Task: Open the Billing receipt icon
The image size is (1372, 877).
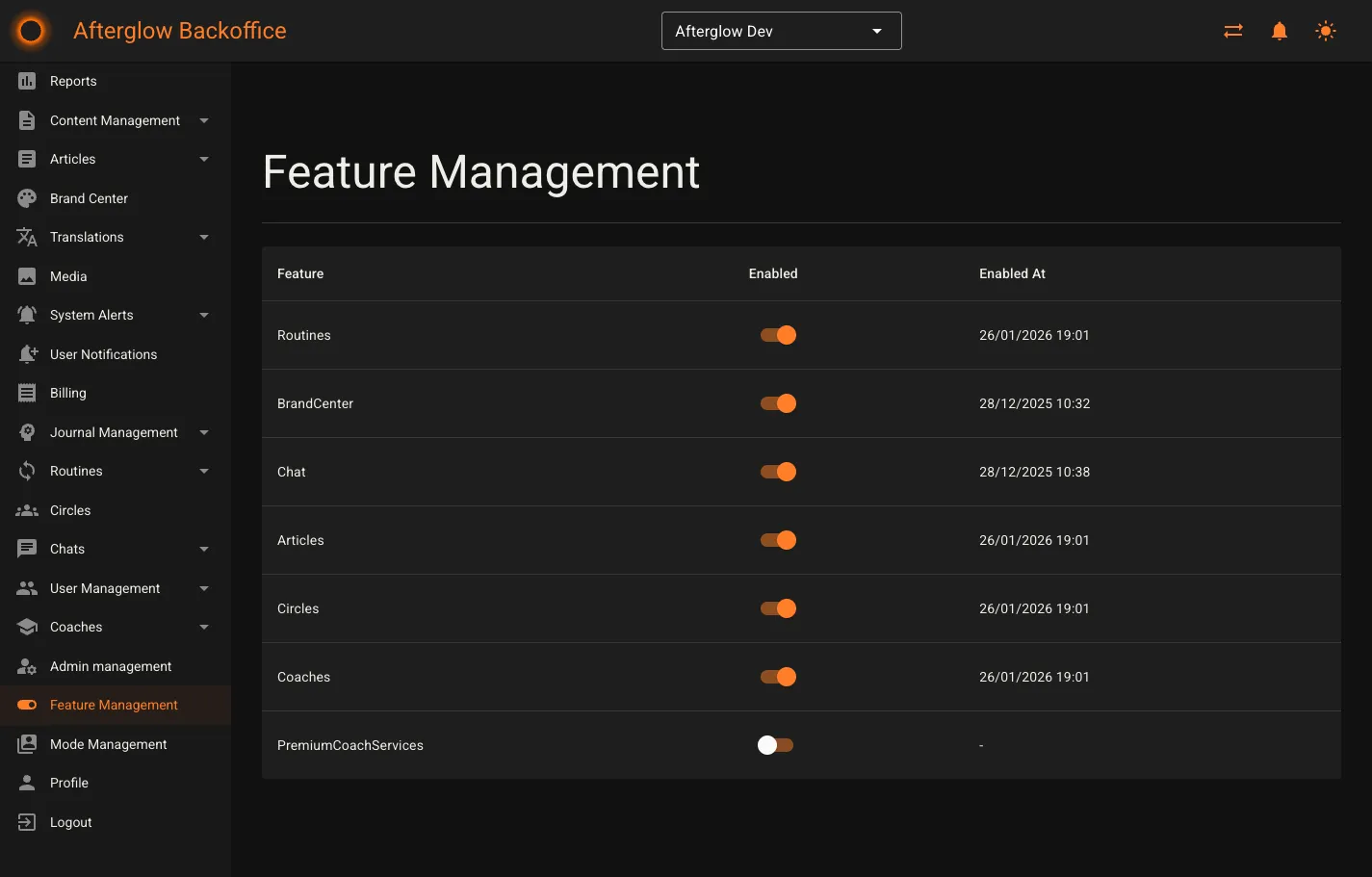Action: pyautogui.click(x=26, y=393)
